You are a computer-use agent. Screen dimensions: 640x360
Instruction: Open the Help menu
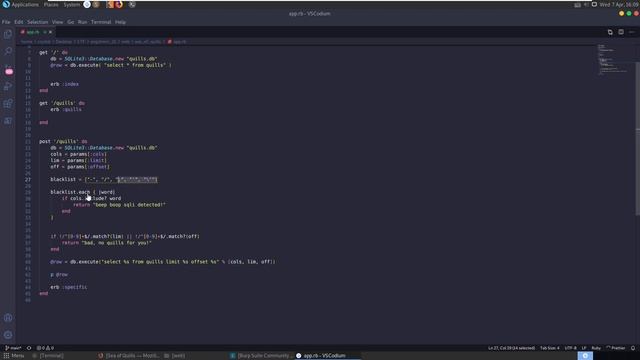click(120, 22)
